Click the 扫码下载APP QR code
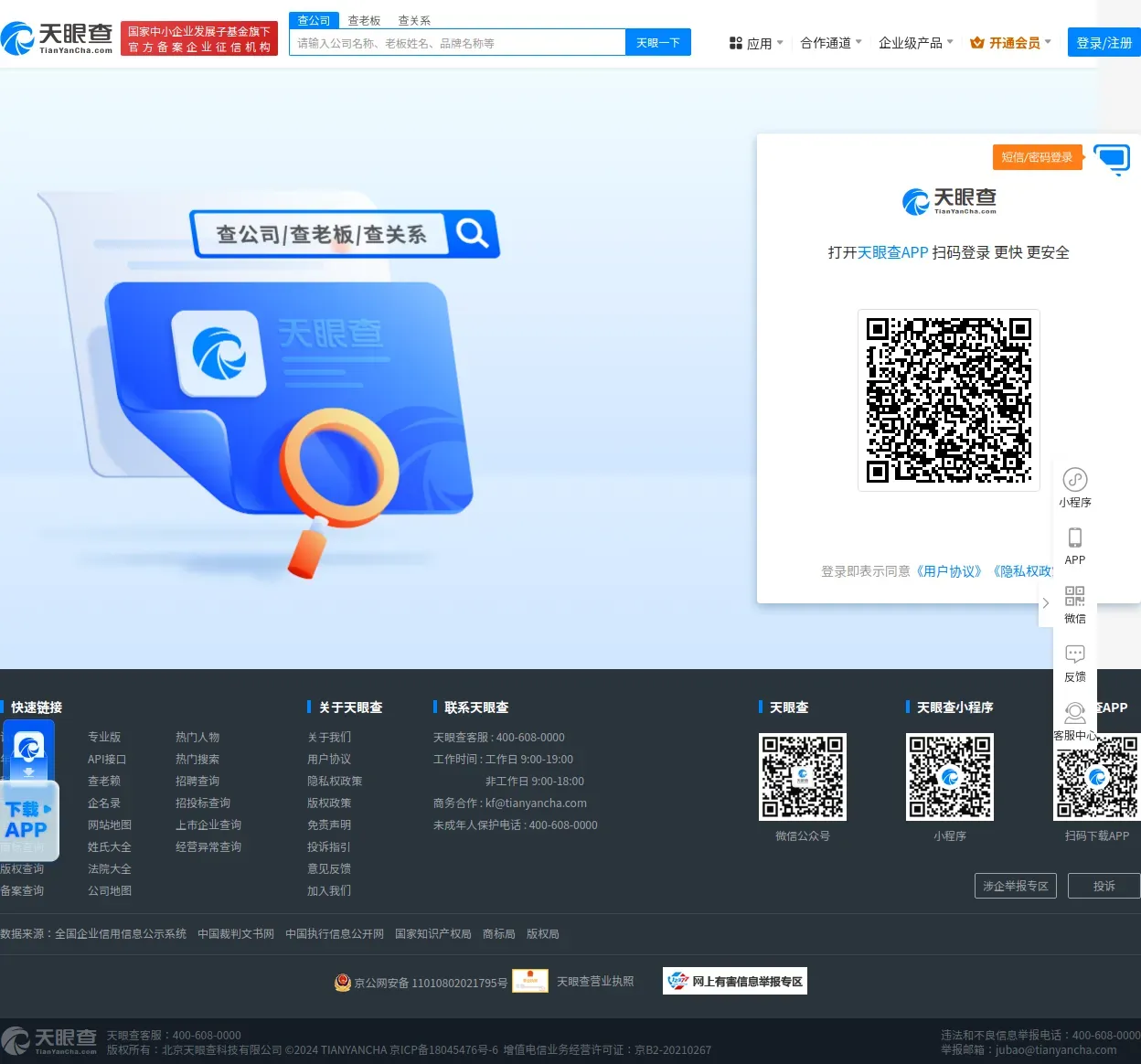The width and height of the screenshot is (1141, 1064). [x=1097, y=777]
